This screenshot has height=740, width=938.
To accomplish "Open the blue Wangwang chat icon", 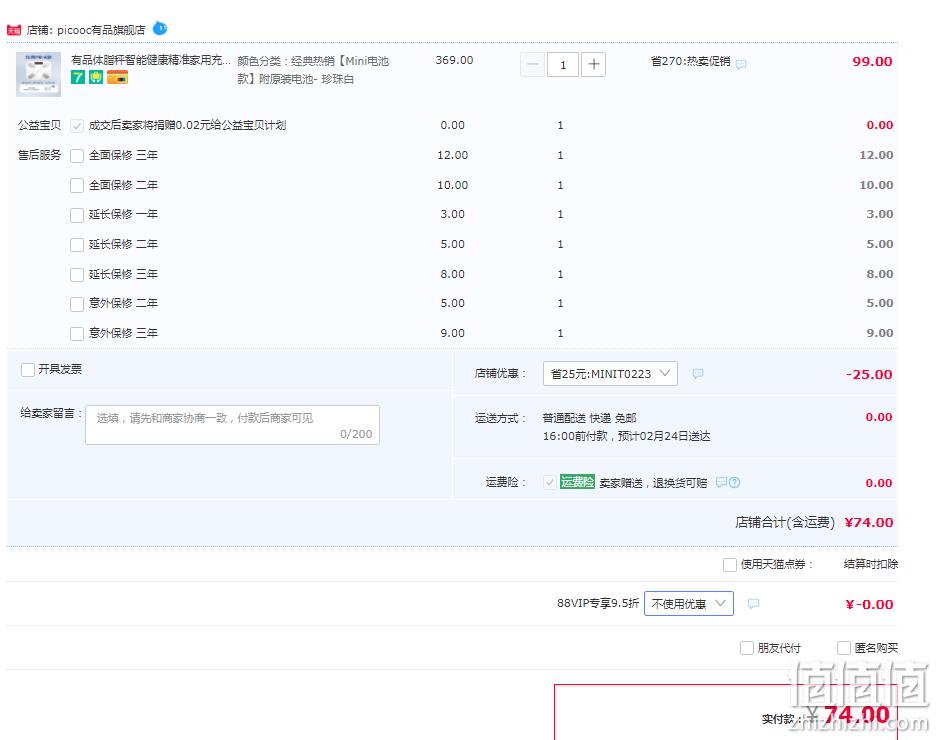I will (x=160, y=28).
